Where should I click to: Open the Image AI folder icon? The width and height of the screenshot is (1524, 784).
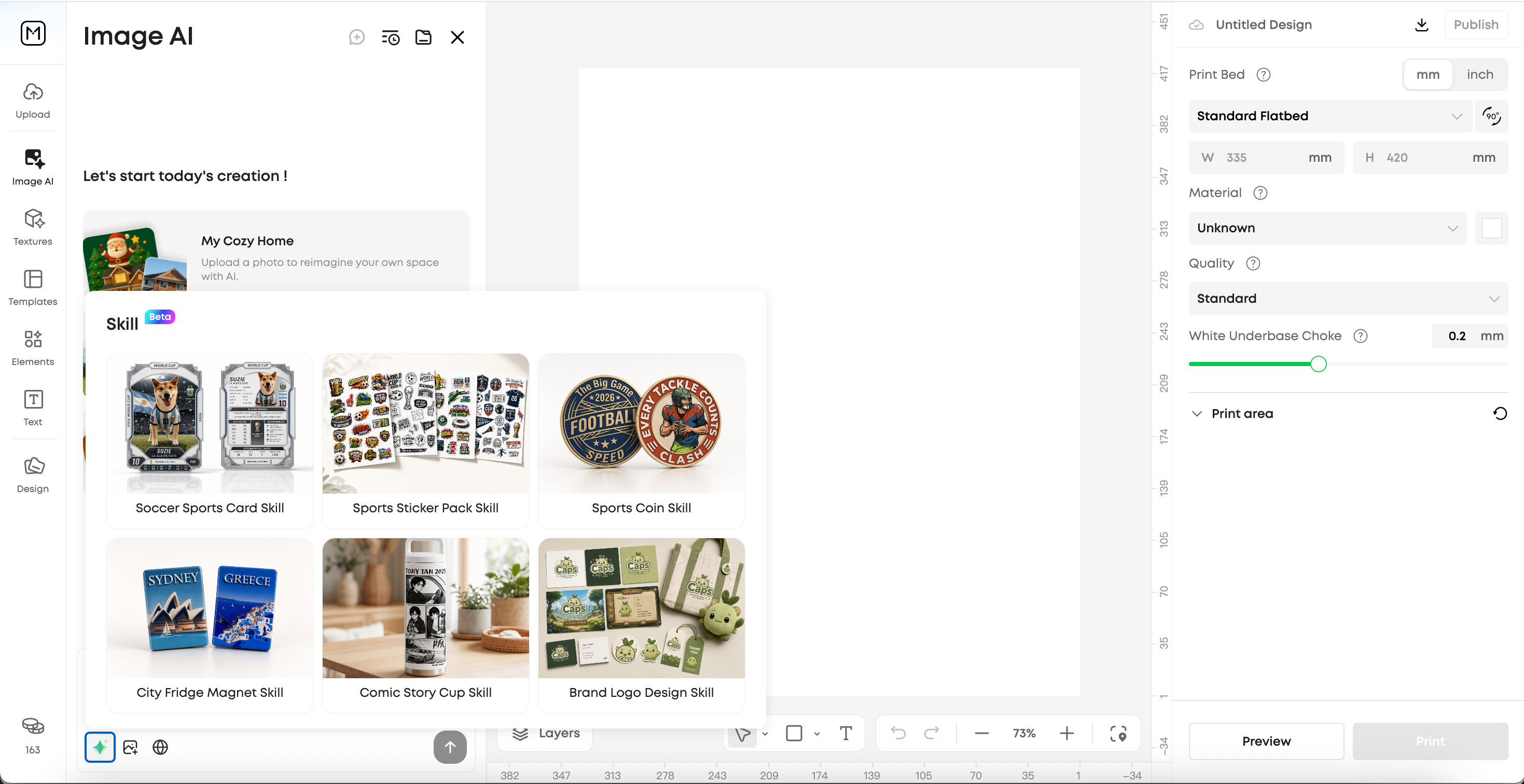point(424,37)
